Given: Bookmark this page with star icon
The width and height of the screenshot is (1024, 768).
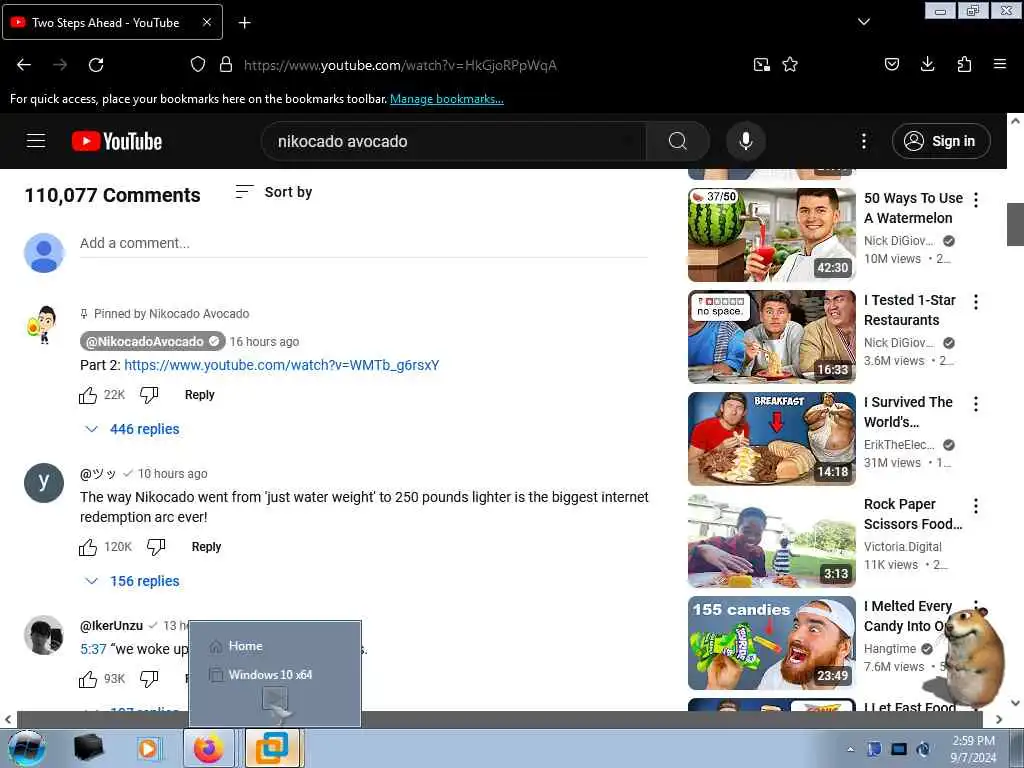Looking at the screenshot, I should pos(790,65).
